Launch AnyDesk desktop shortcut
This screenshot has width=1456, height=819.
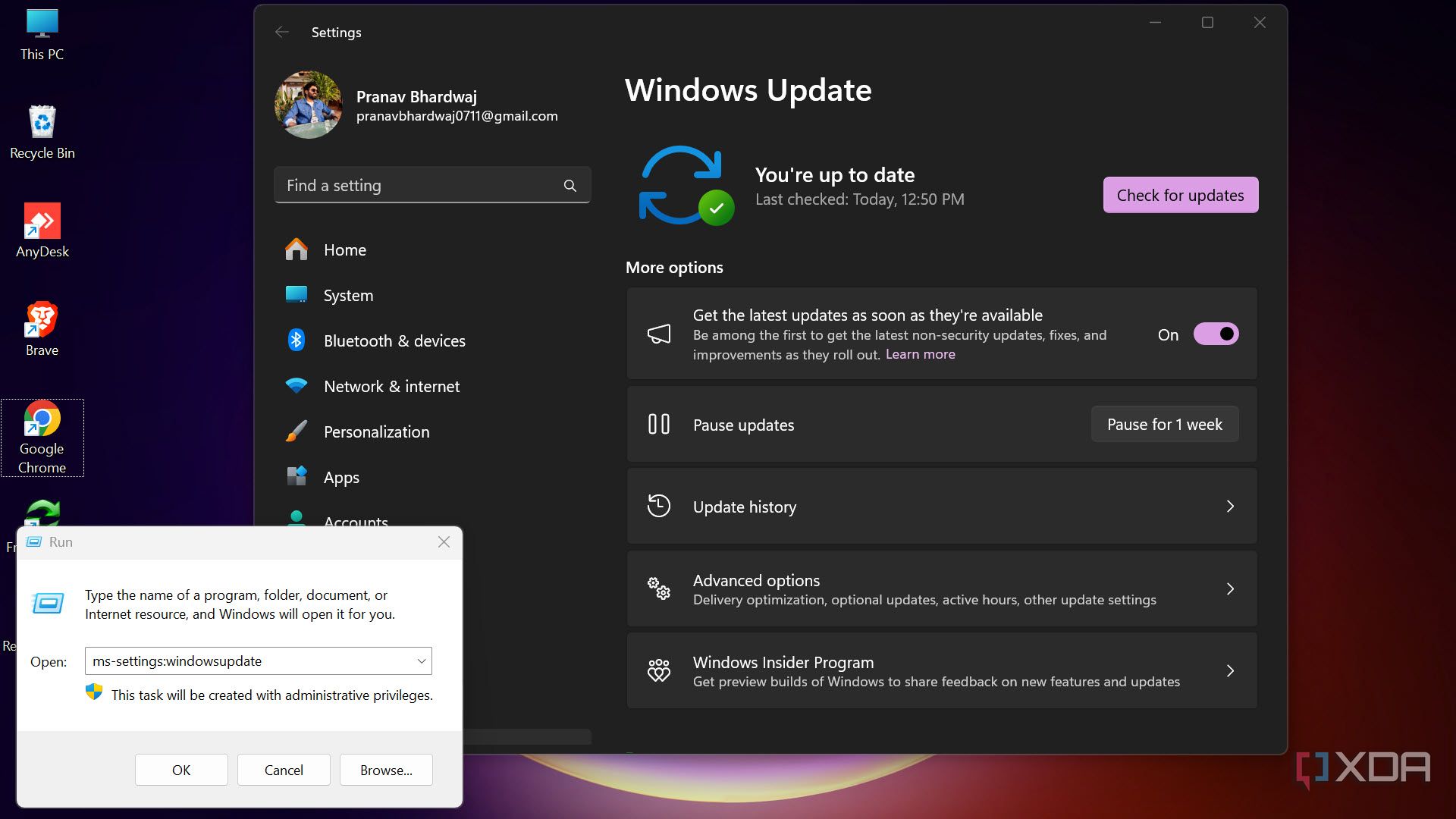42,231
